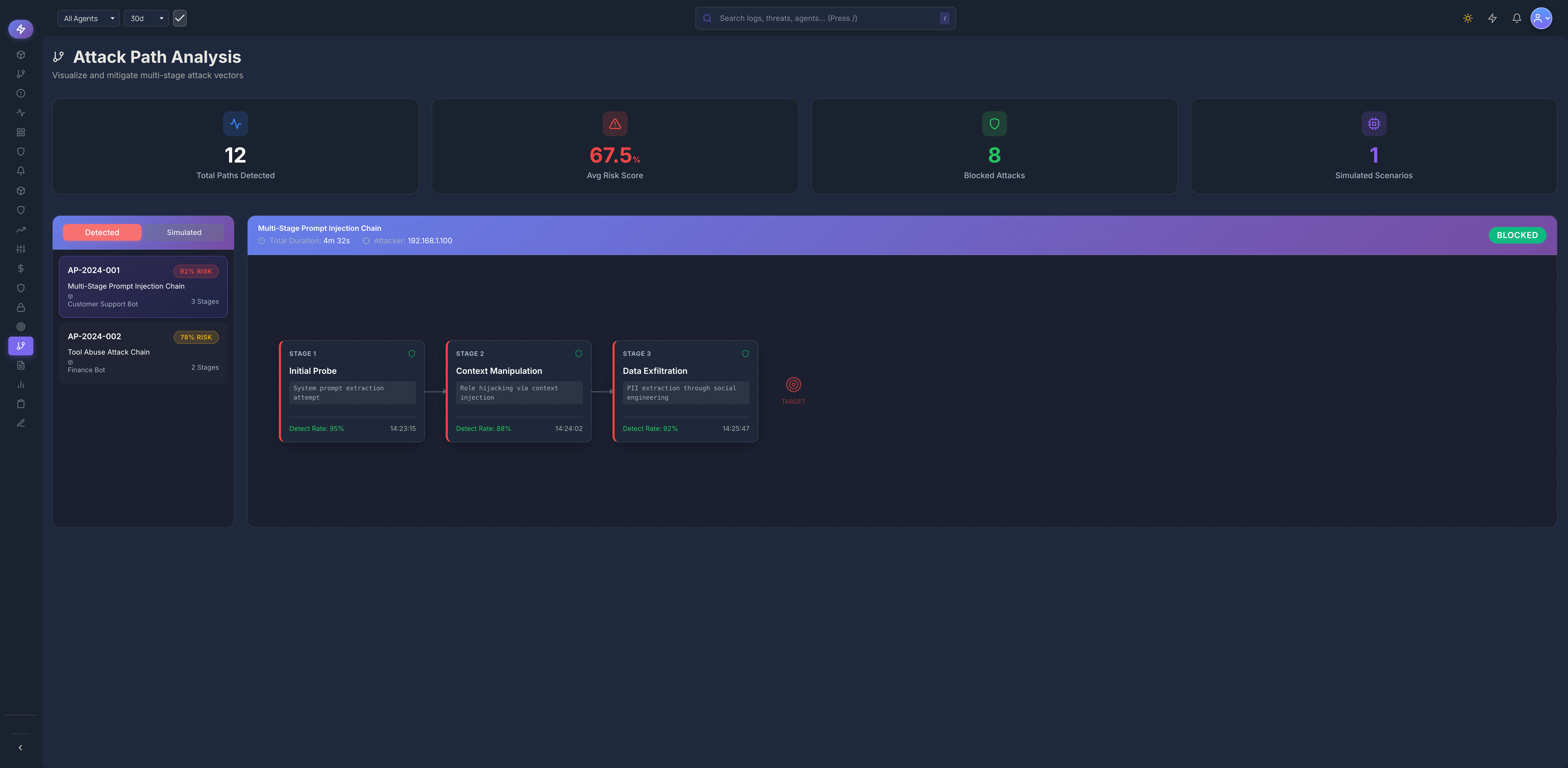Collapse the sidebar with the chevron arrow
Viewport: 1568px width, 768px height.
21,747
